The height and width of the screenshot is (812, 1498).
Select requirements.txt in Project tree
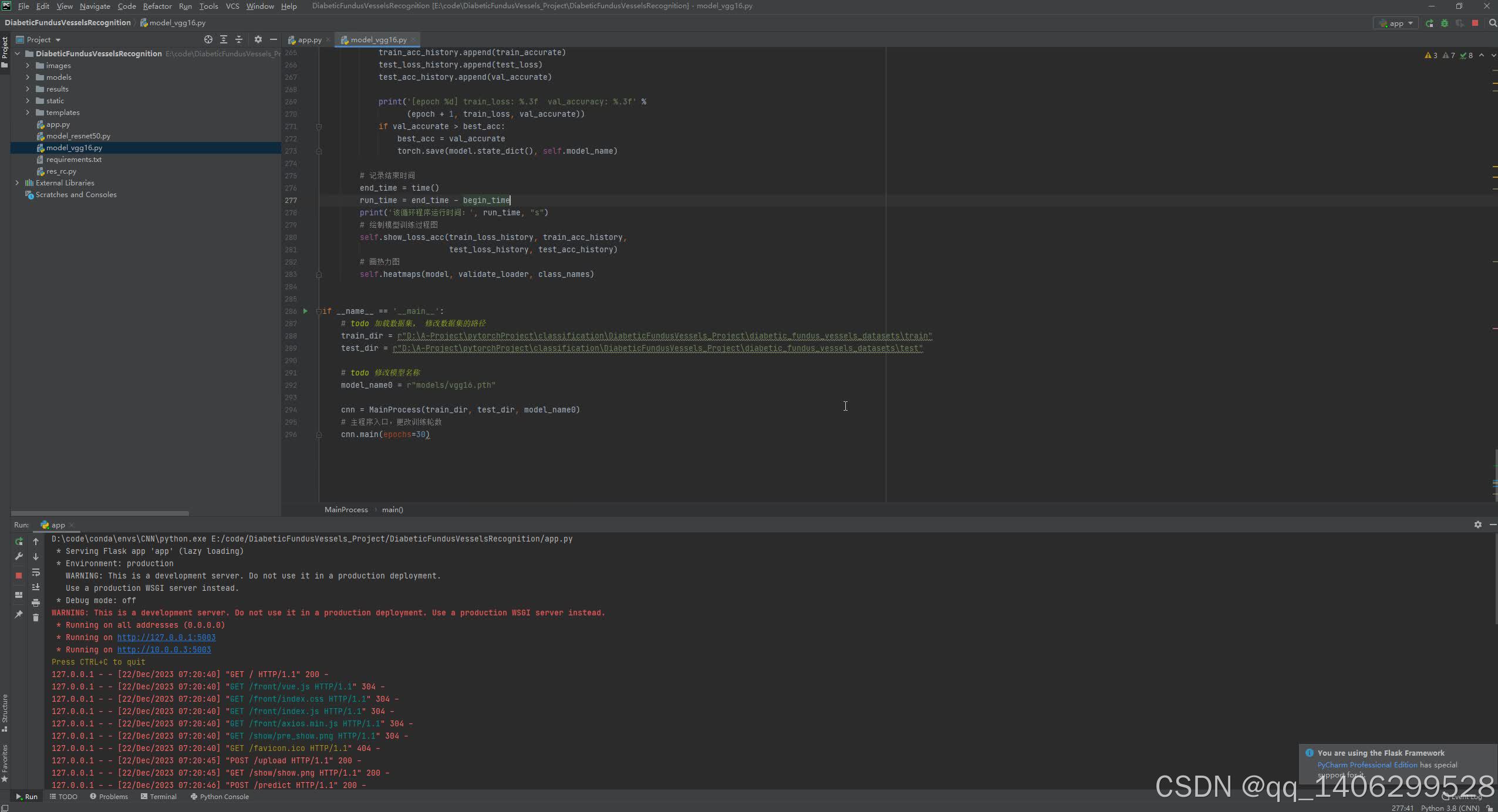click(x=73, y=160)
